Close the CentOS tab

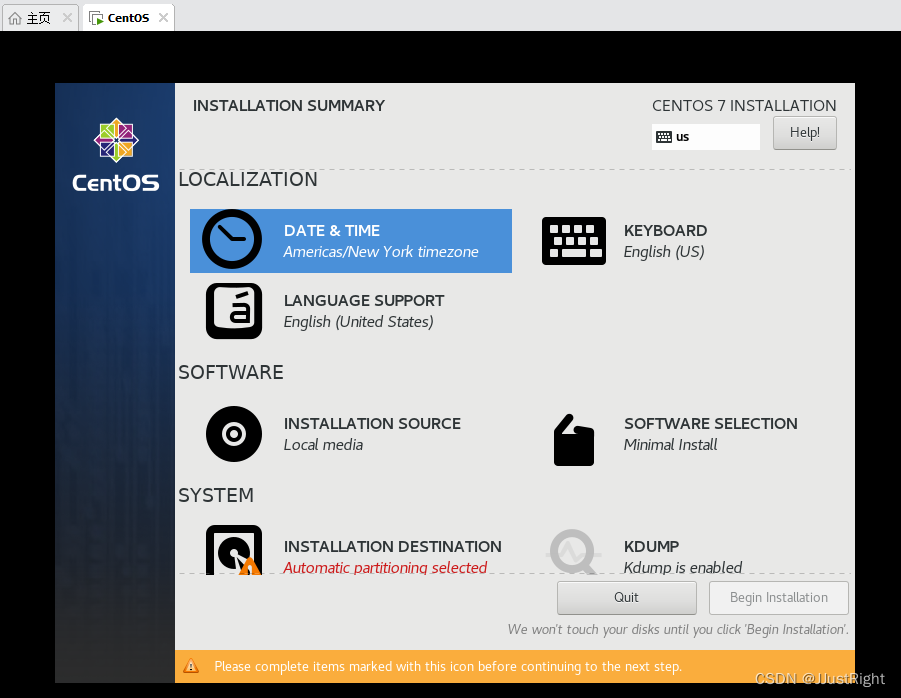pyautogui.click(x=163, y=18)
